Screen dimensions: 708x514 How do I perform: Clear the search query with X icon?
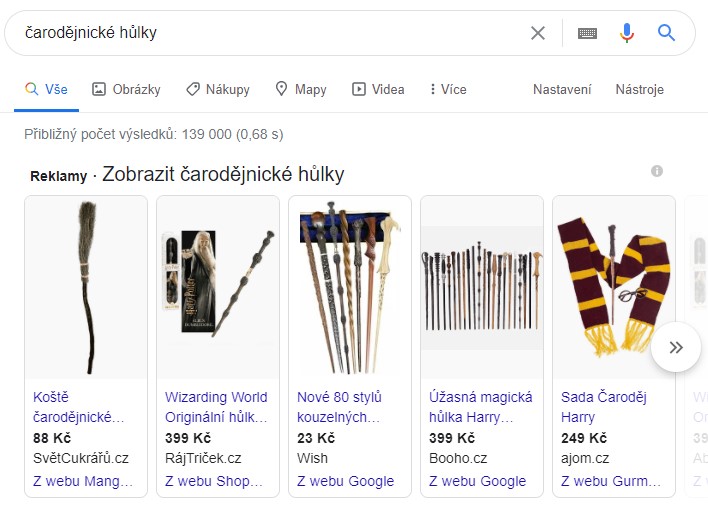[538, 33]
